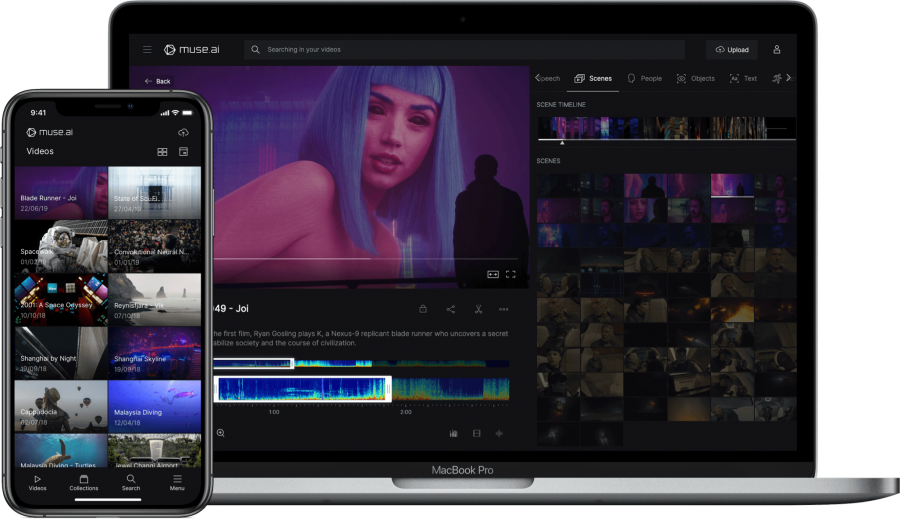The width and height of the screenshot is (900, 519).
Task: Open the user account icon on the laptop
Action: point(777,50)
